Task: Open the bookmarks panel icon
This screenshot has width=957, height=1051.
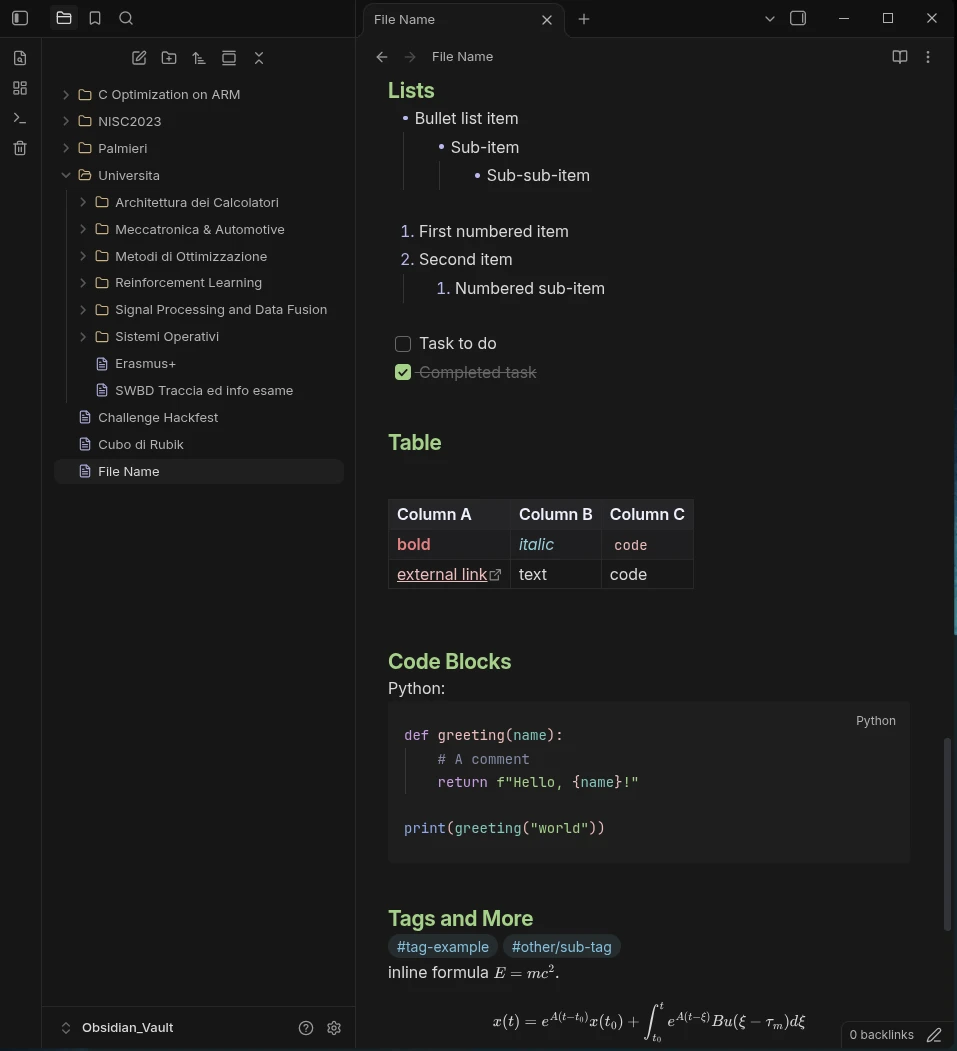Action: [x=95, y=18]
